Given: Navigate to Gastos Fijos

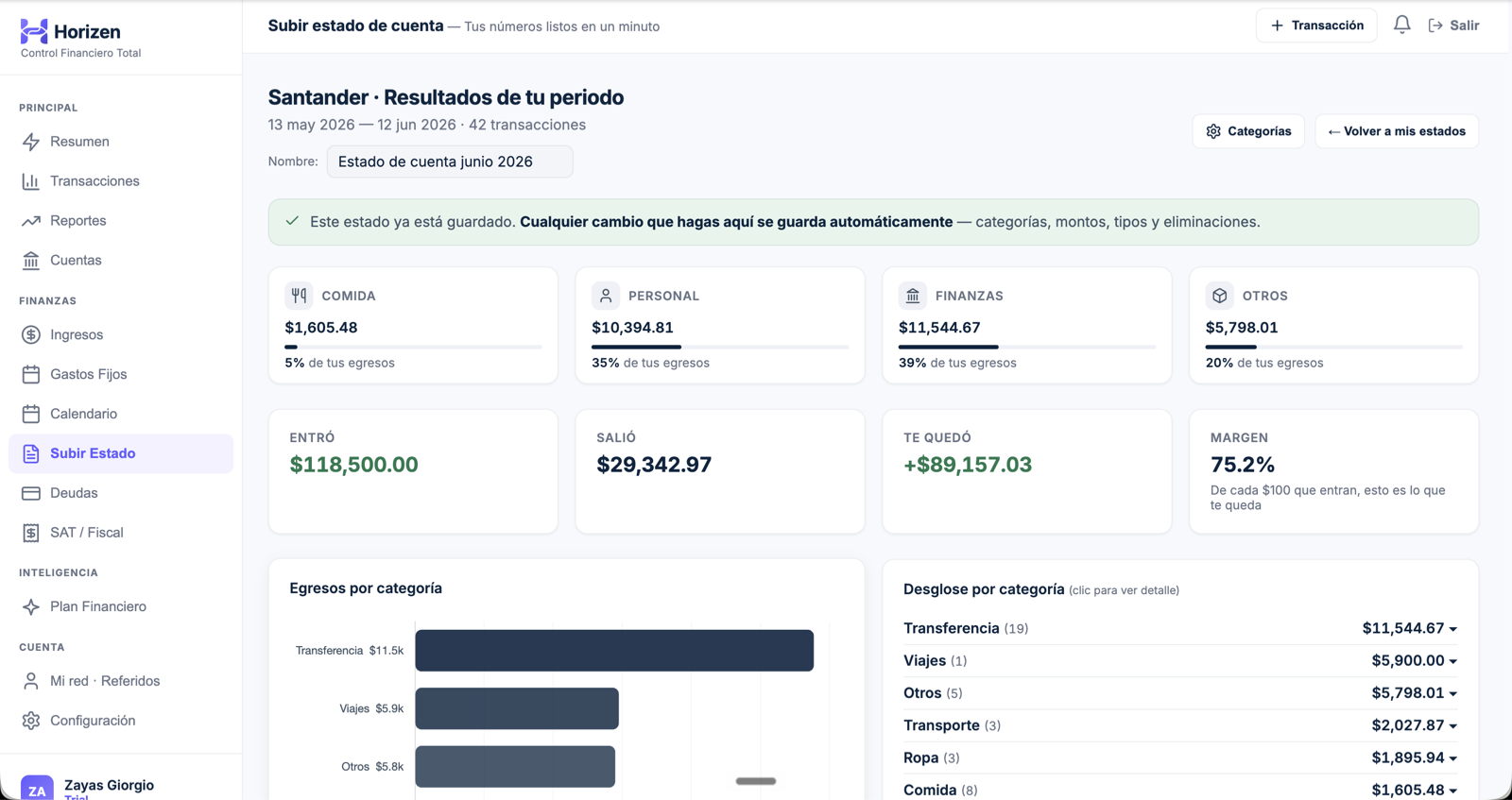Looking at the screenshot, I should coord(121,374).
